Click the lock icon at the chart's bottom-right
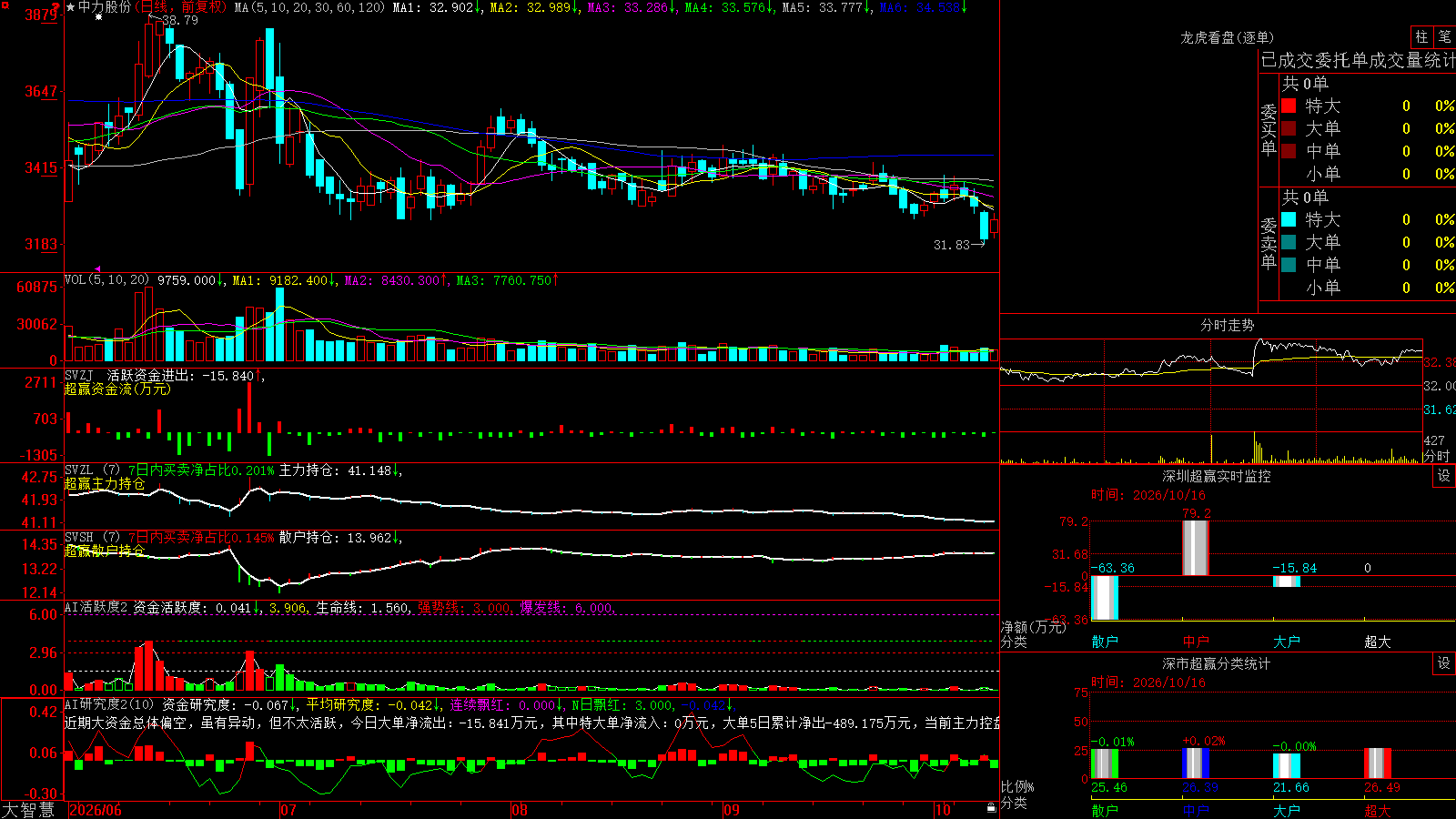Image resolution: width=1456 pixels, height=819 pixels. tap(991, 807)
